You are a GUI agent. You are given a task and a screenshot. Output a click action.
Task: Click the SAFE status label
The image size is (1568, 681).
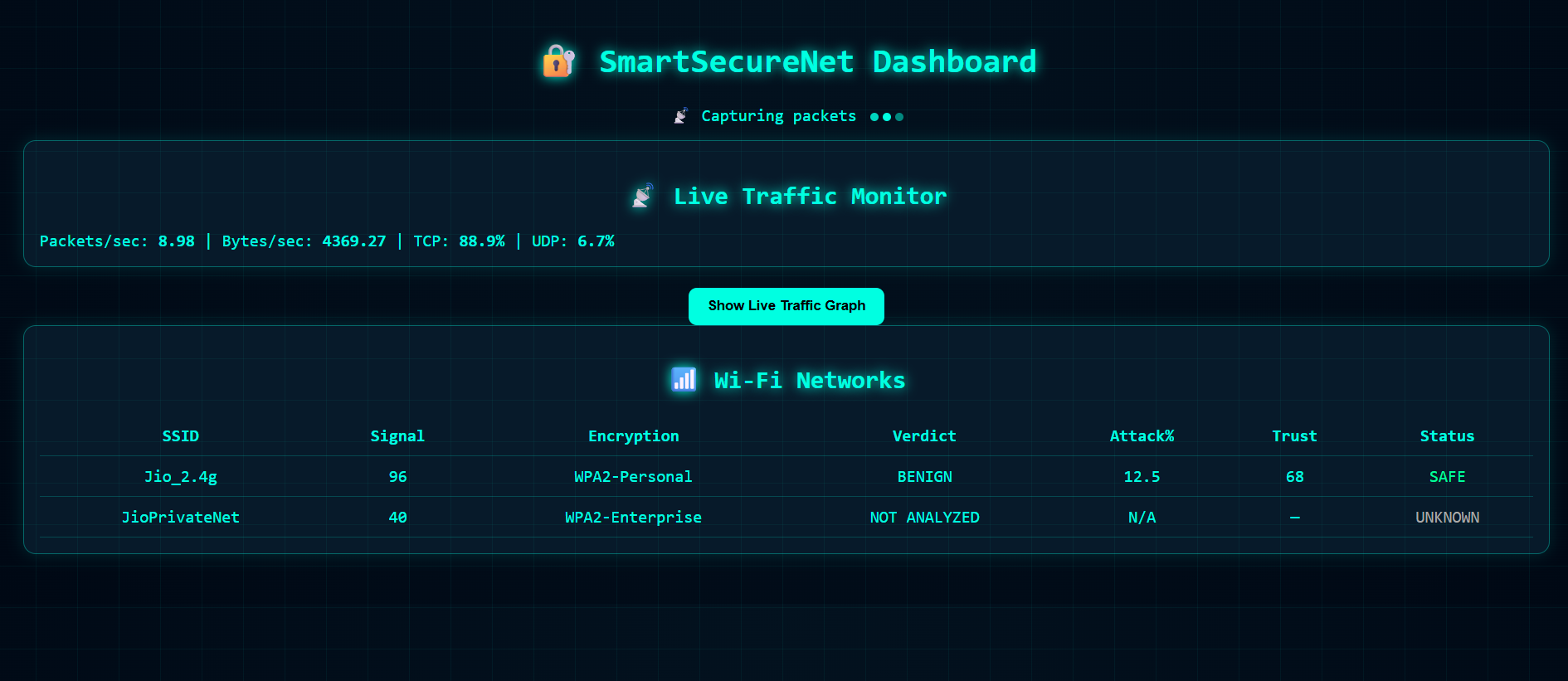click(1448, 477)
